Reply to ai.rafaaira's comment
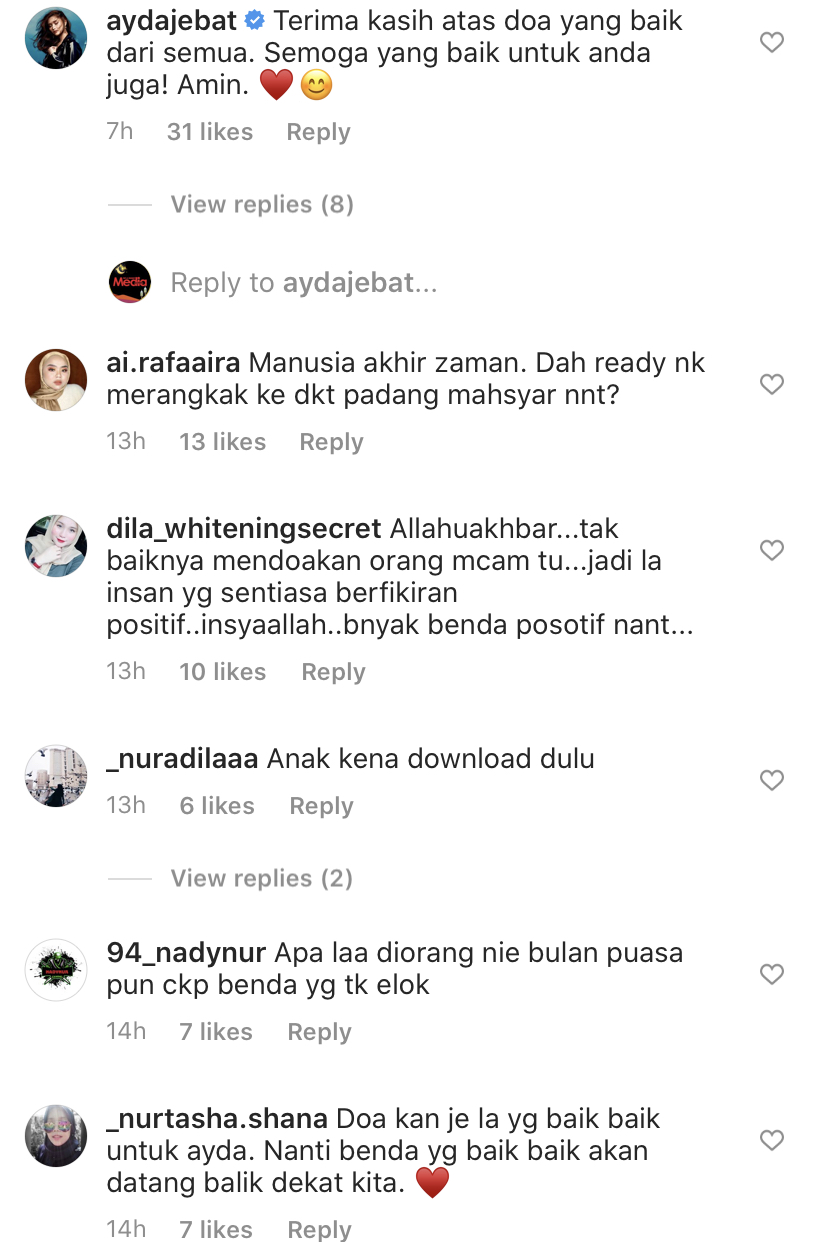The image size is (828, 1242). click(x=331, y=442)
